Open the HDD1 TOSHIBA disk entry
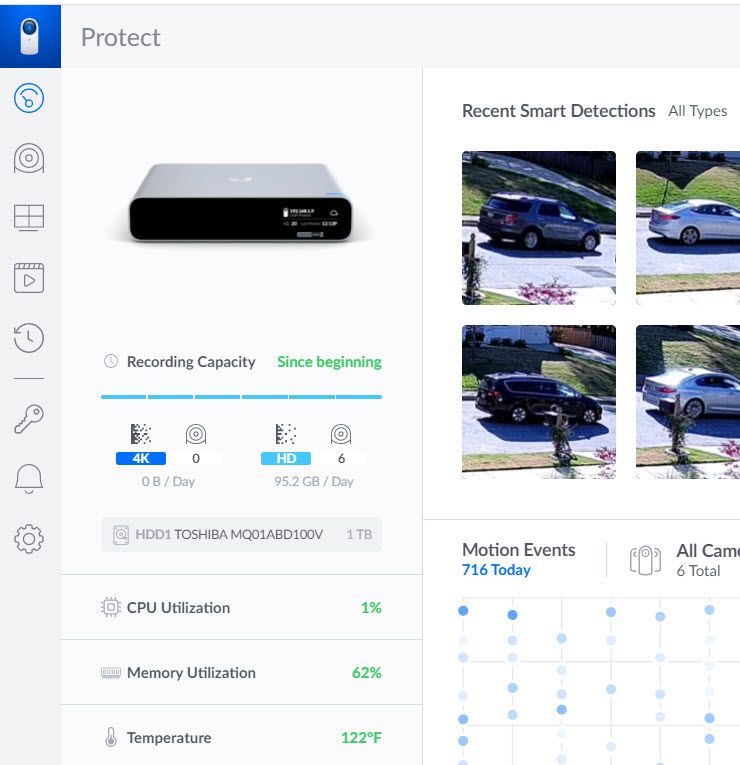The width and height of the screenshot is (740, 765). click(241, 535)
